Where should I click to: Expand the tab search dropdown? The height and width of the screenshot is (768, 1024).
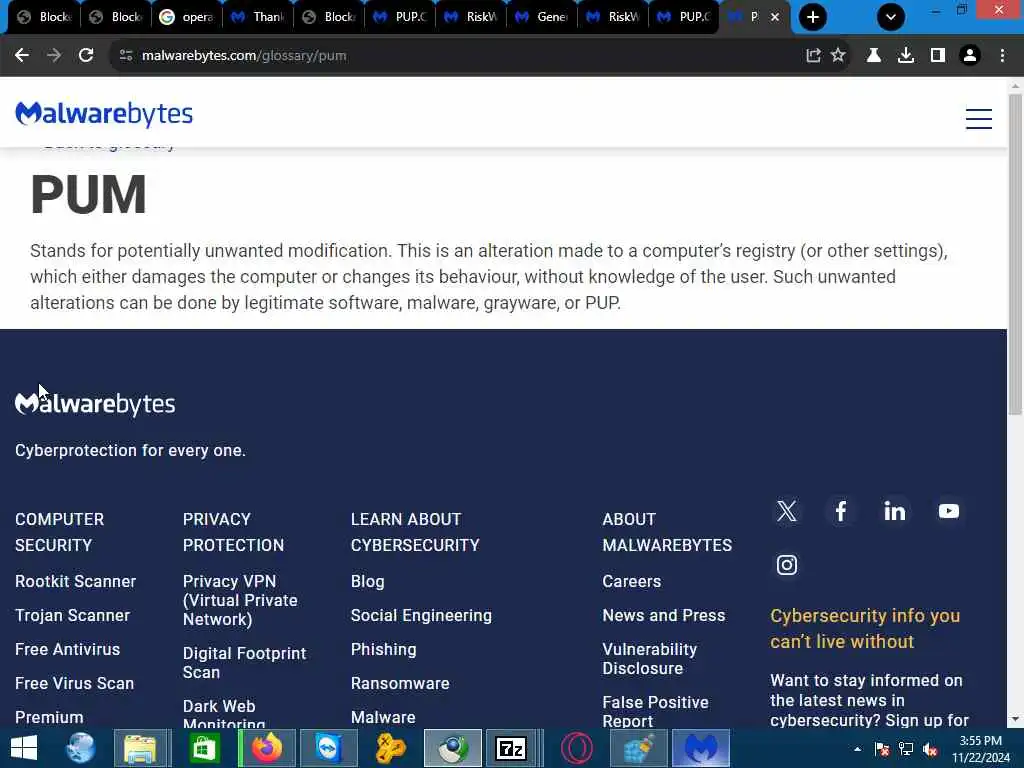click(x=891, y=17)
